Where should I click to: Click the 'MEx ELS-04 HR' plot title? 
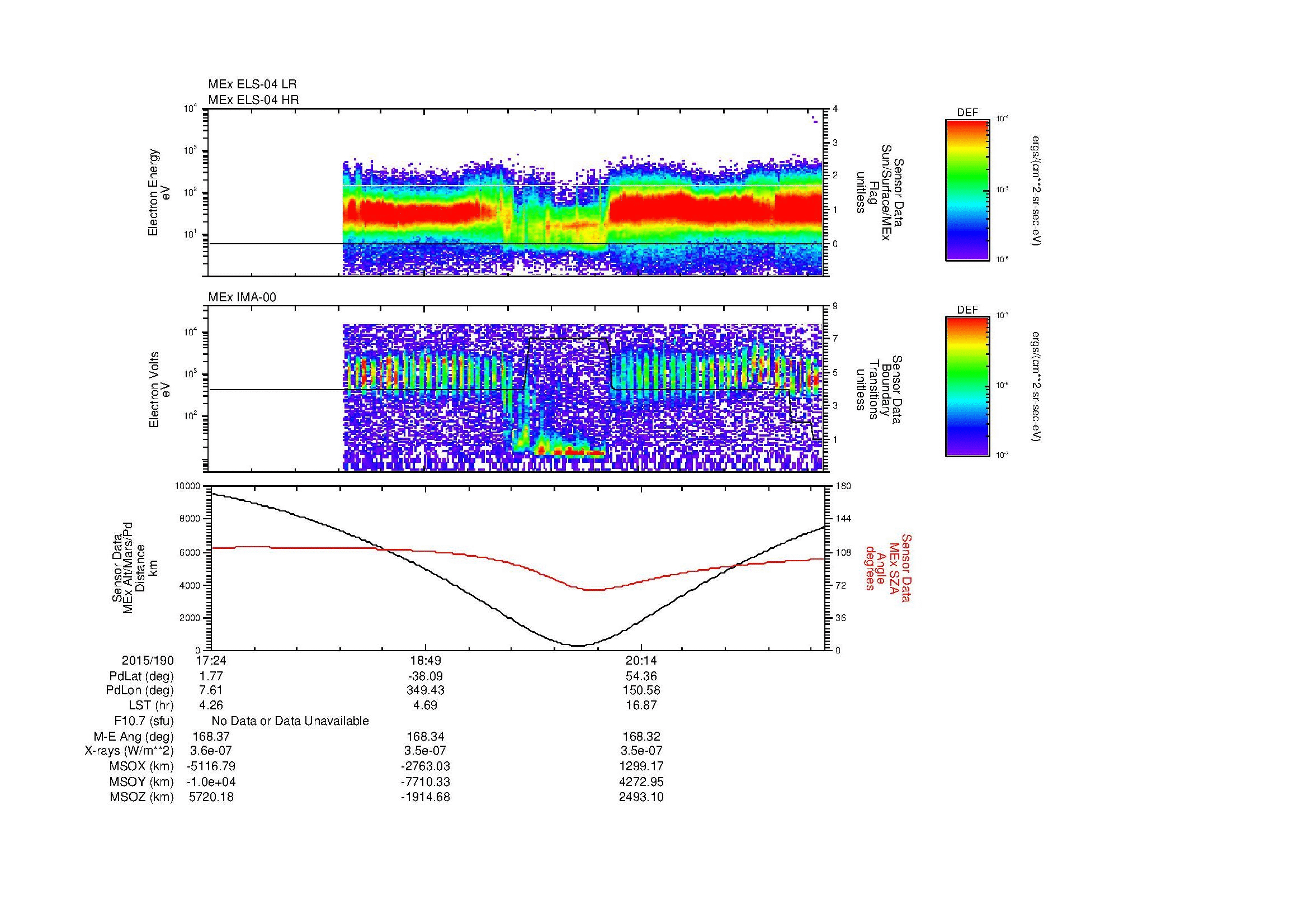pyautogui.click(x=253, y=99)
